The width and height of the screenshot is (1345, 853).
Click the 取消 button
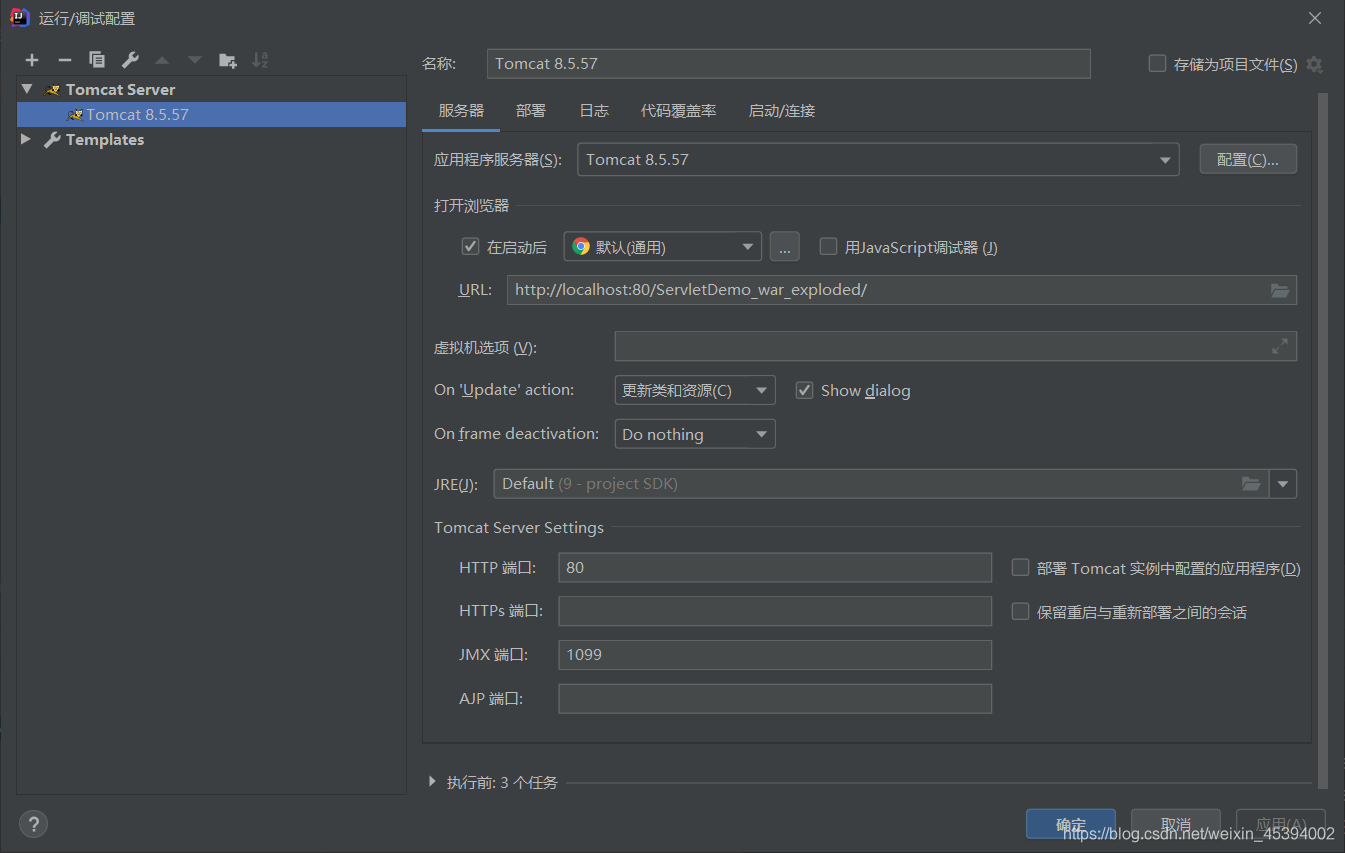(1176, 824)
